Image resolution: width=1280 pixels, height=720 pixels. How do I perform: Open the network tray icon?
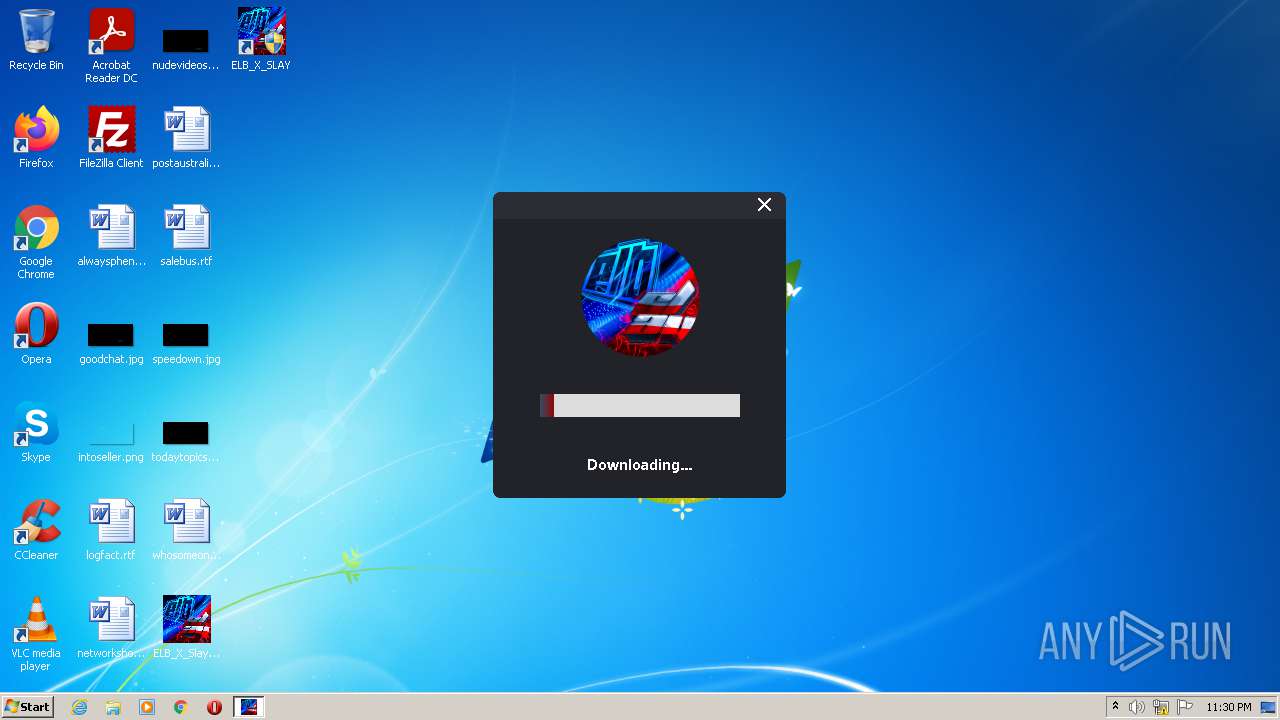[1161, 707]
